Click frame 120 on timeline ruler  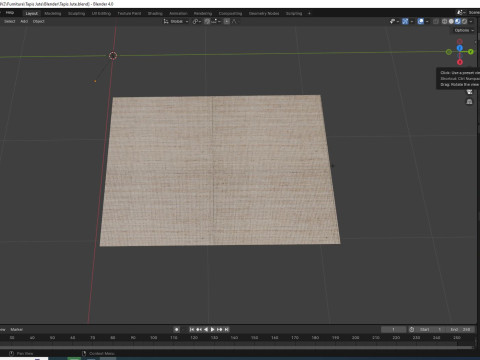pos(194,338)
